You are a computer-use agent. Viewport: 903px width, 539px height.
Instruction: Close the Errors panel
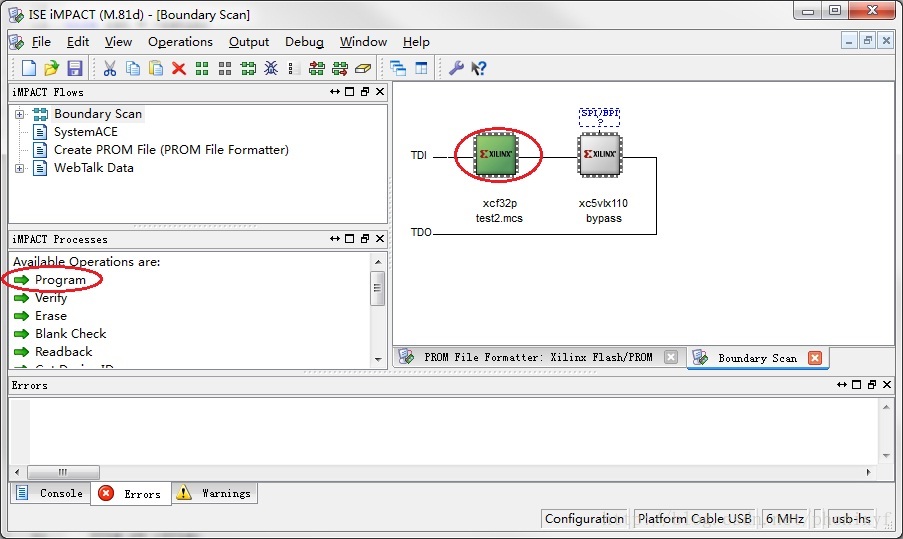887,384
